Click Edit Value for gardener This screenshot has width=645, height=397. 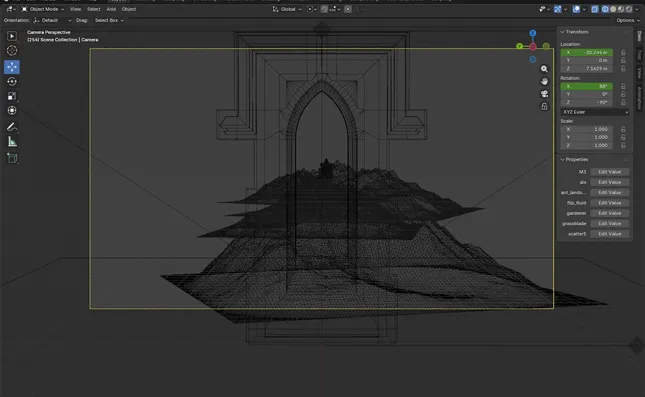[610, 213]
